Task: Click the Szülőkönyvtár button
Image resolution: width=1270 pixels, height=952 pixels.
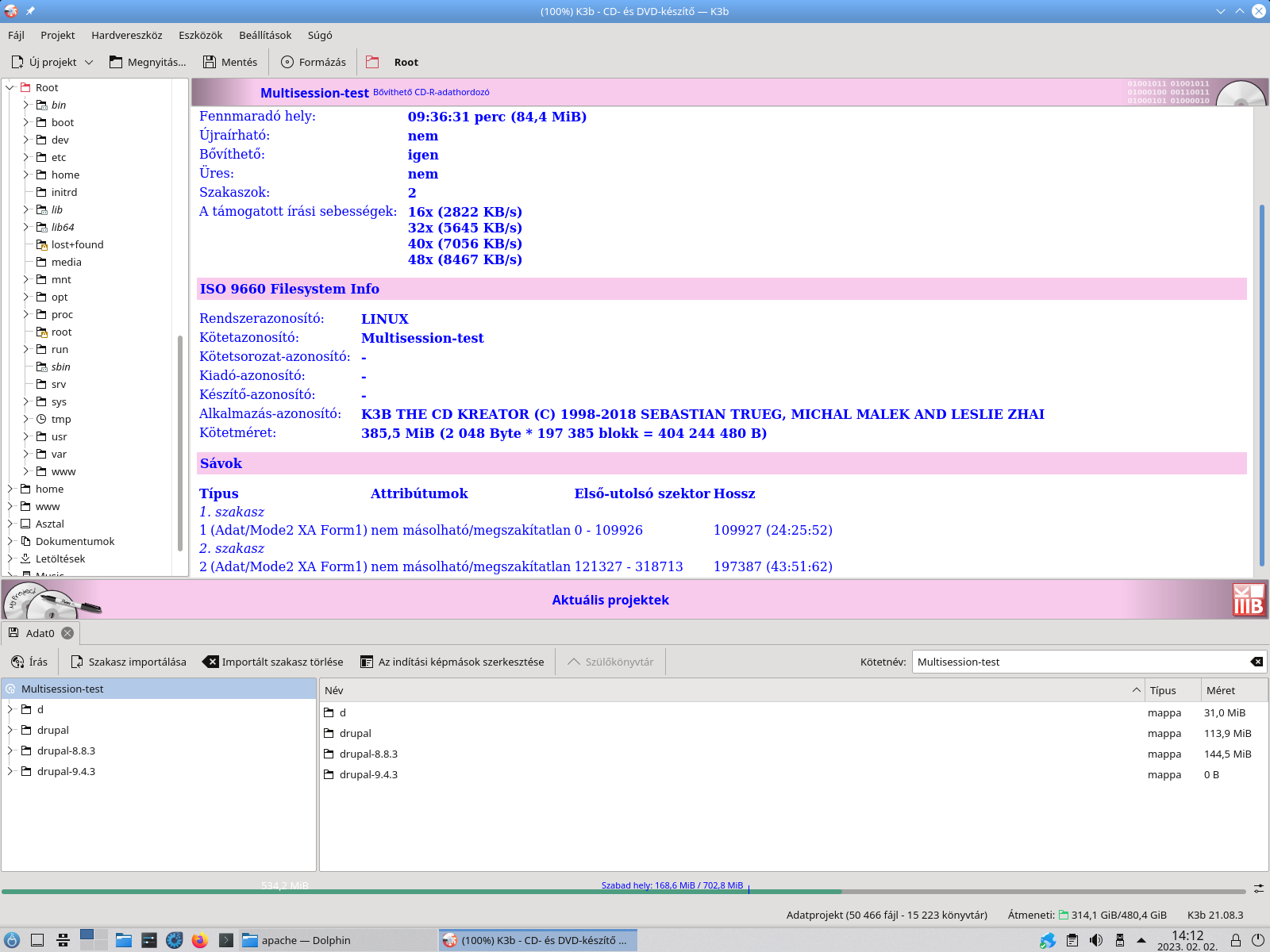Action: click(x=610, y=662)
